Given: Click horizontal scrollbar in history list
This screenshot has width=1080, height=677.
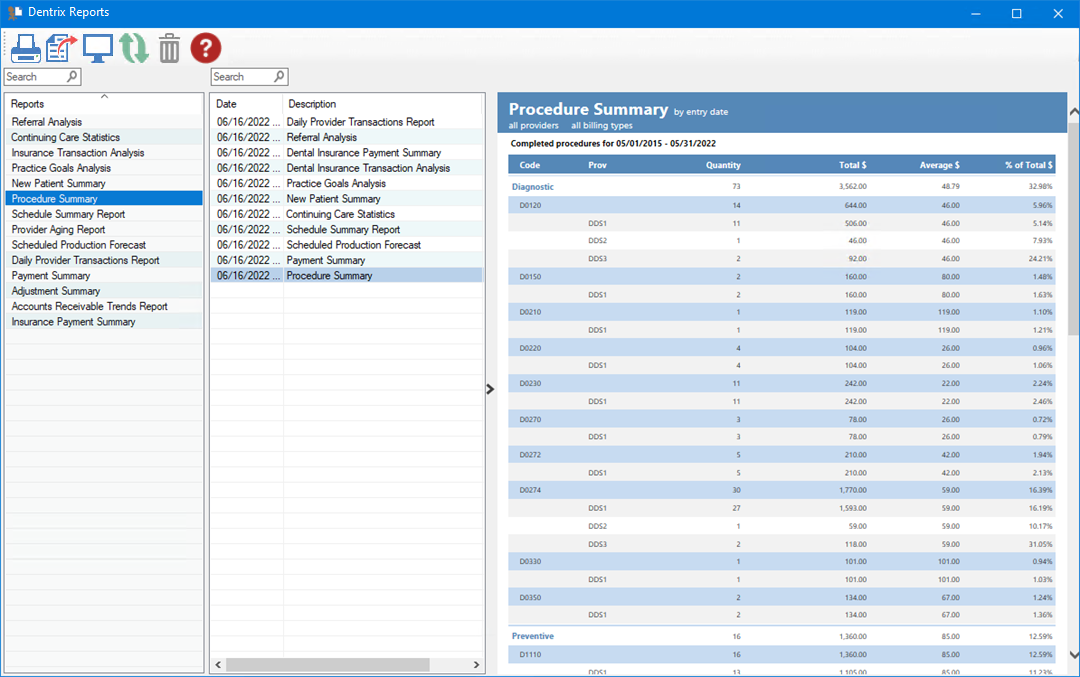Looking at the screenshot, I should click(x=327, y=665).
